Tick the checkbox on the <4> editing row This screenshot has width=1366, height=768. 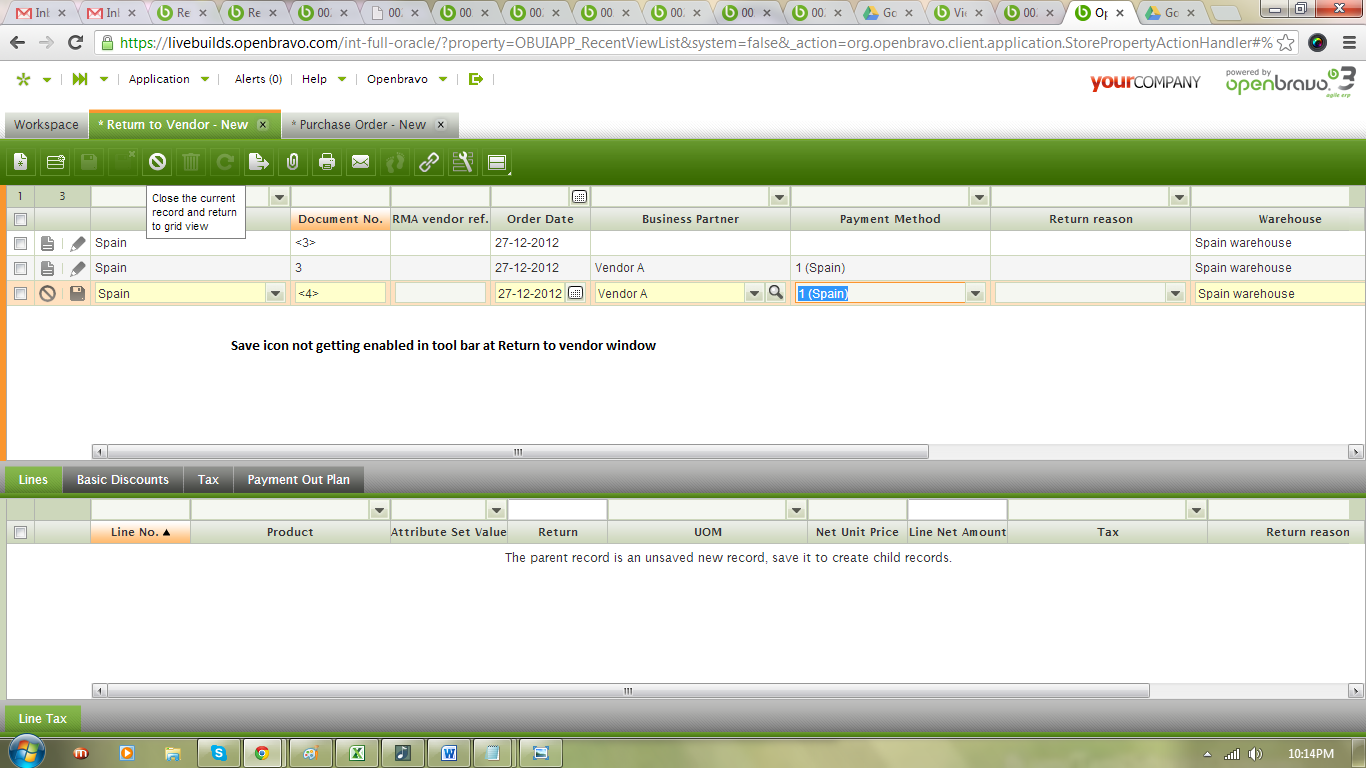click(x=20, y=293)
